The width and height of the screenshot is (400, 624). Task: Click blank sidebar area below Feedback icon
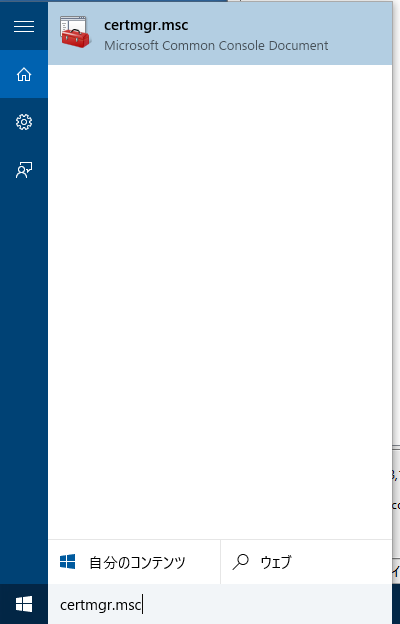pyautogui.click(x=24, y=378)
